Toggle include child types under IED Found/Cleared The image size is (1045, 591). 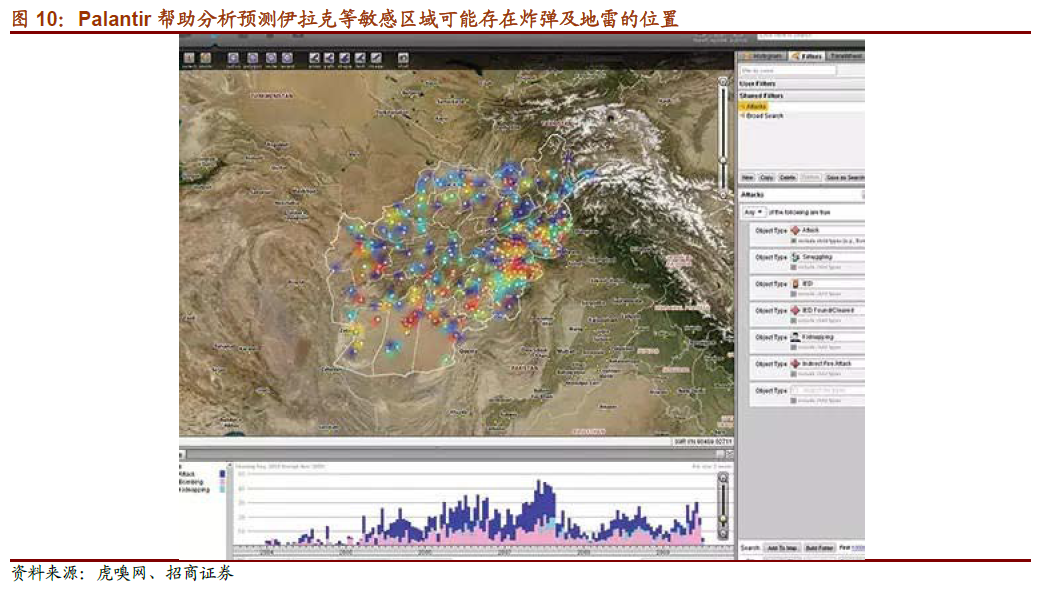(x=794, y=320)
